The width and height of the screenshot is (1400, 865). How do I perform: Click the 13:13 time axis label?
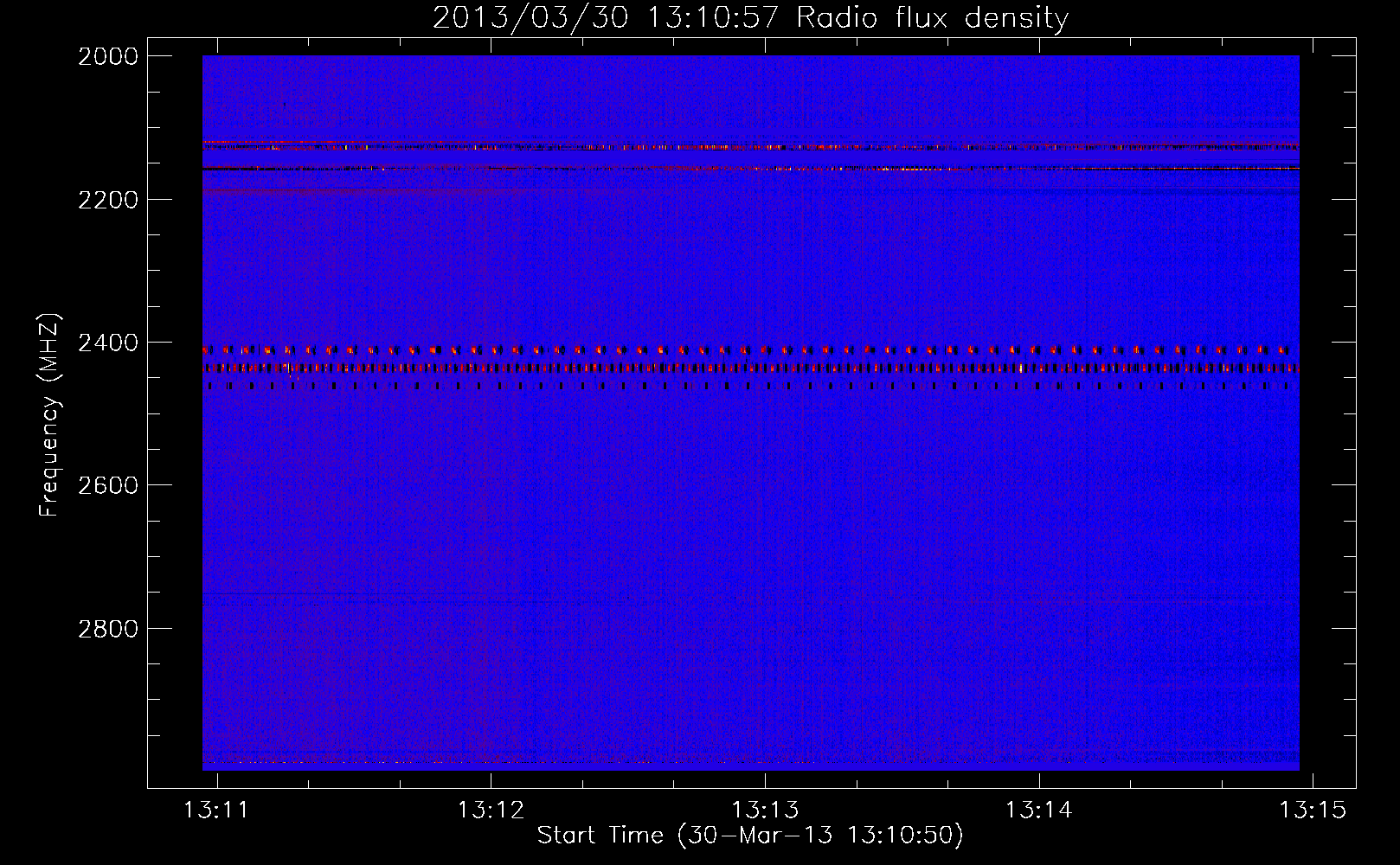click(765, 811)
